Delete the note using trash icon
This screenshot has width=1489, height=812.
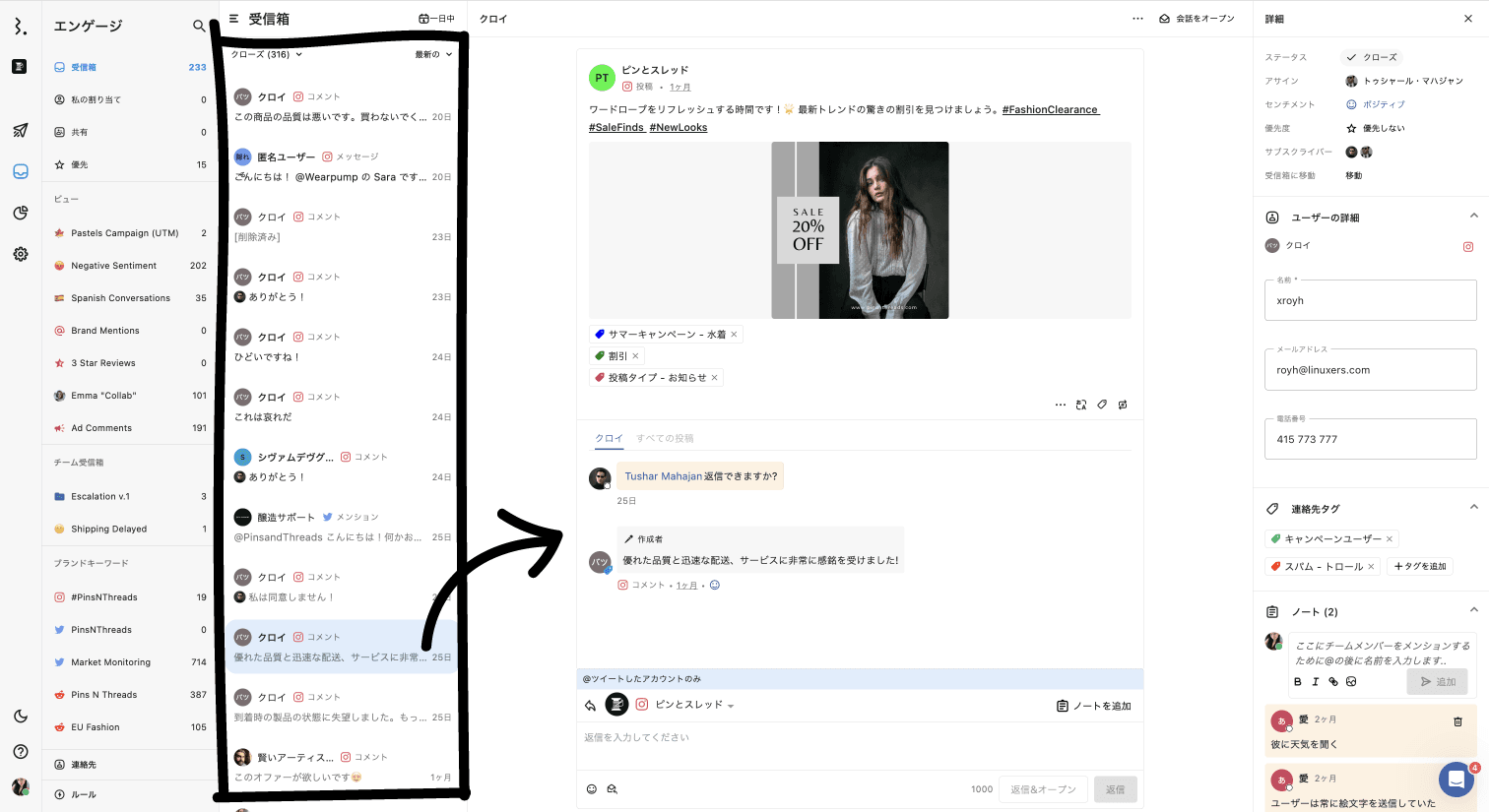(x=1457, y=721)
